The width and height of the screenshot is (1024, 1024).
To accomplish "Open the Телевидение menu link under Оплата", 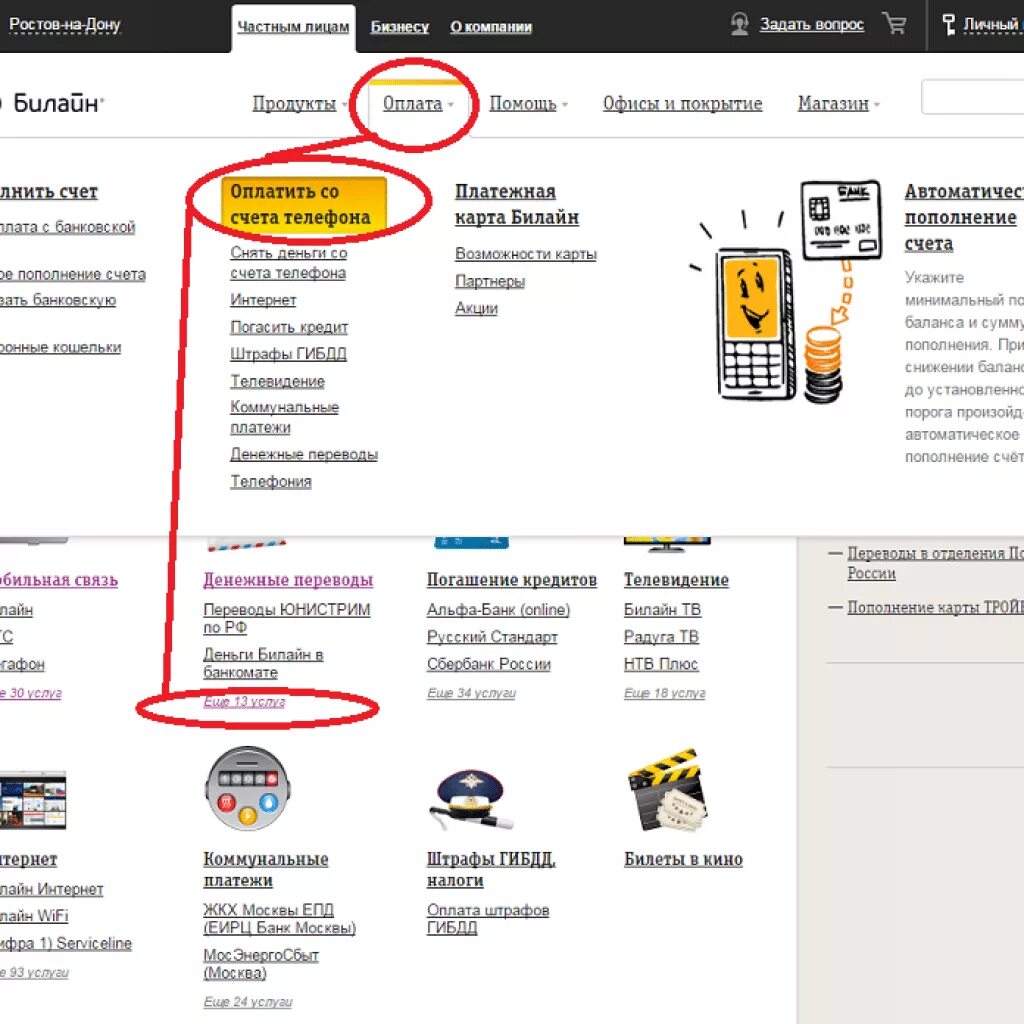I will pyautogui.click(x=277, y=381).
